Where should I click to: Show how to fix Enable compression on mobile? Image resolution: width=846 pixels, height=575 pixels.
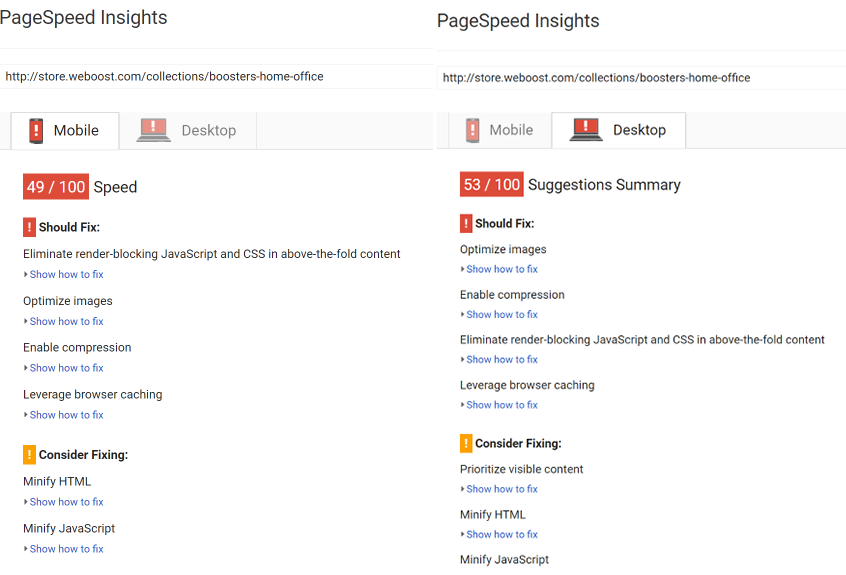click(x=66, y=368)
